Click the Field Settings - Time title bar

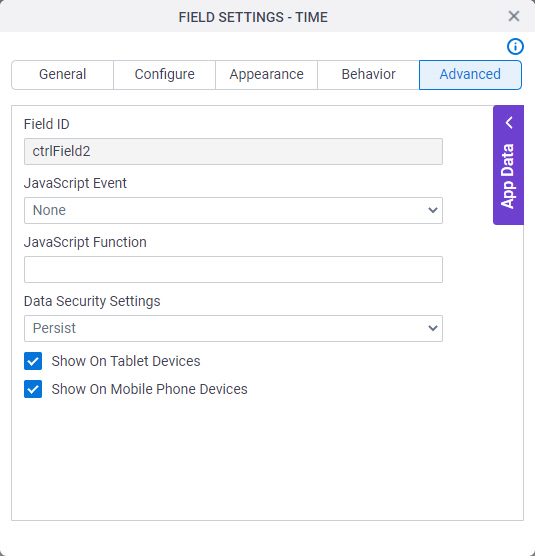(x=253, y=17)
